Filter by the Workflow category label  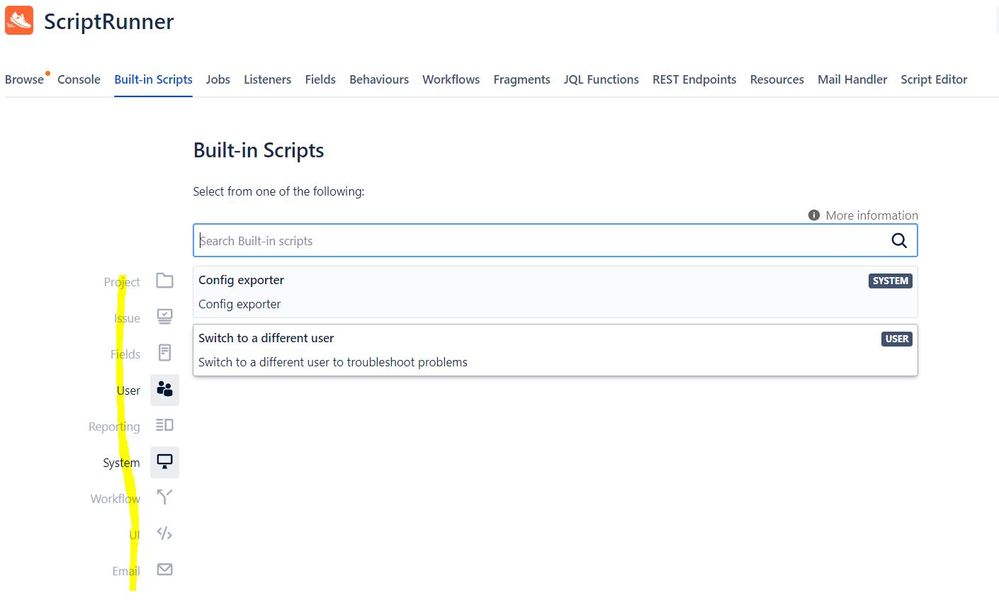coord(115,499)
